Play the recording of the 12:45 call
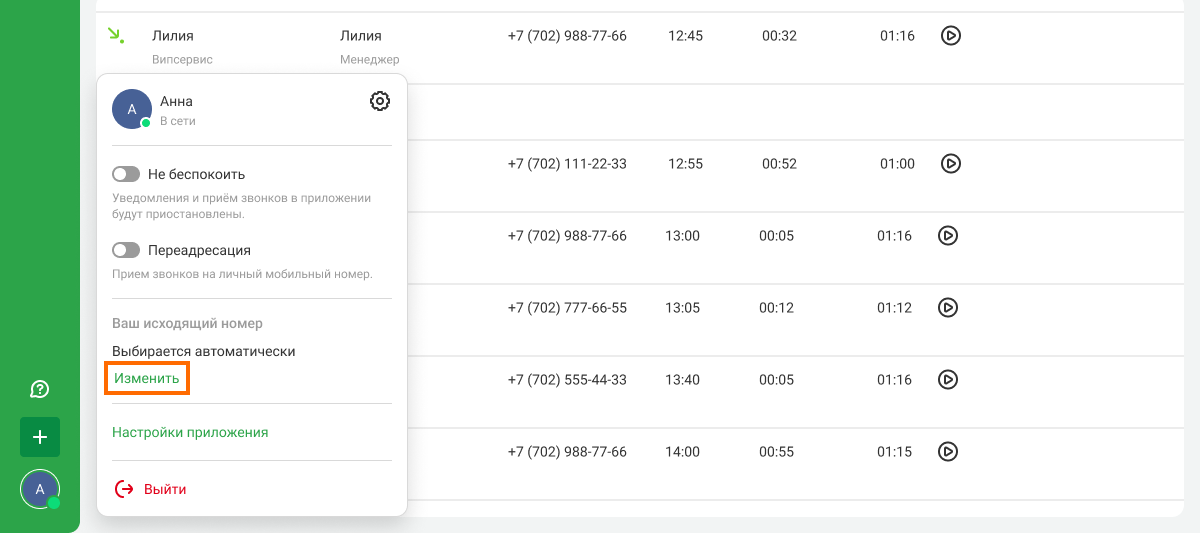The height and width of the screenshot is (533, 1200). (x=951, y=36)
